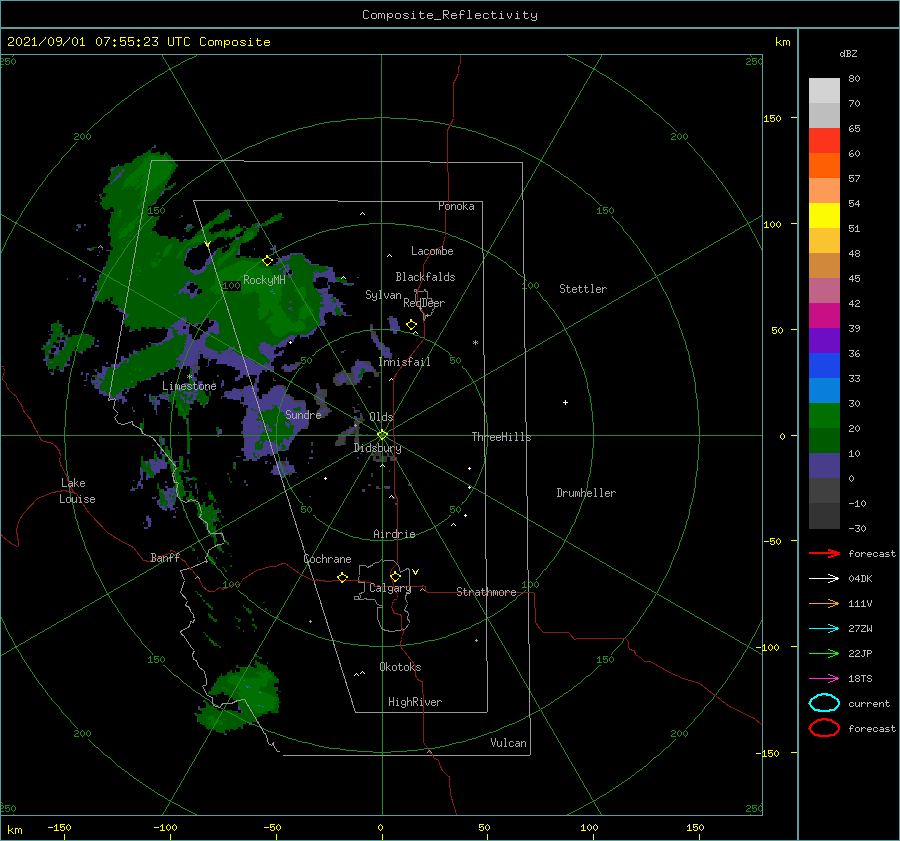Click the Didsbury label
Screen dimensions: 900x841
tap(378, 448)
